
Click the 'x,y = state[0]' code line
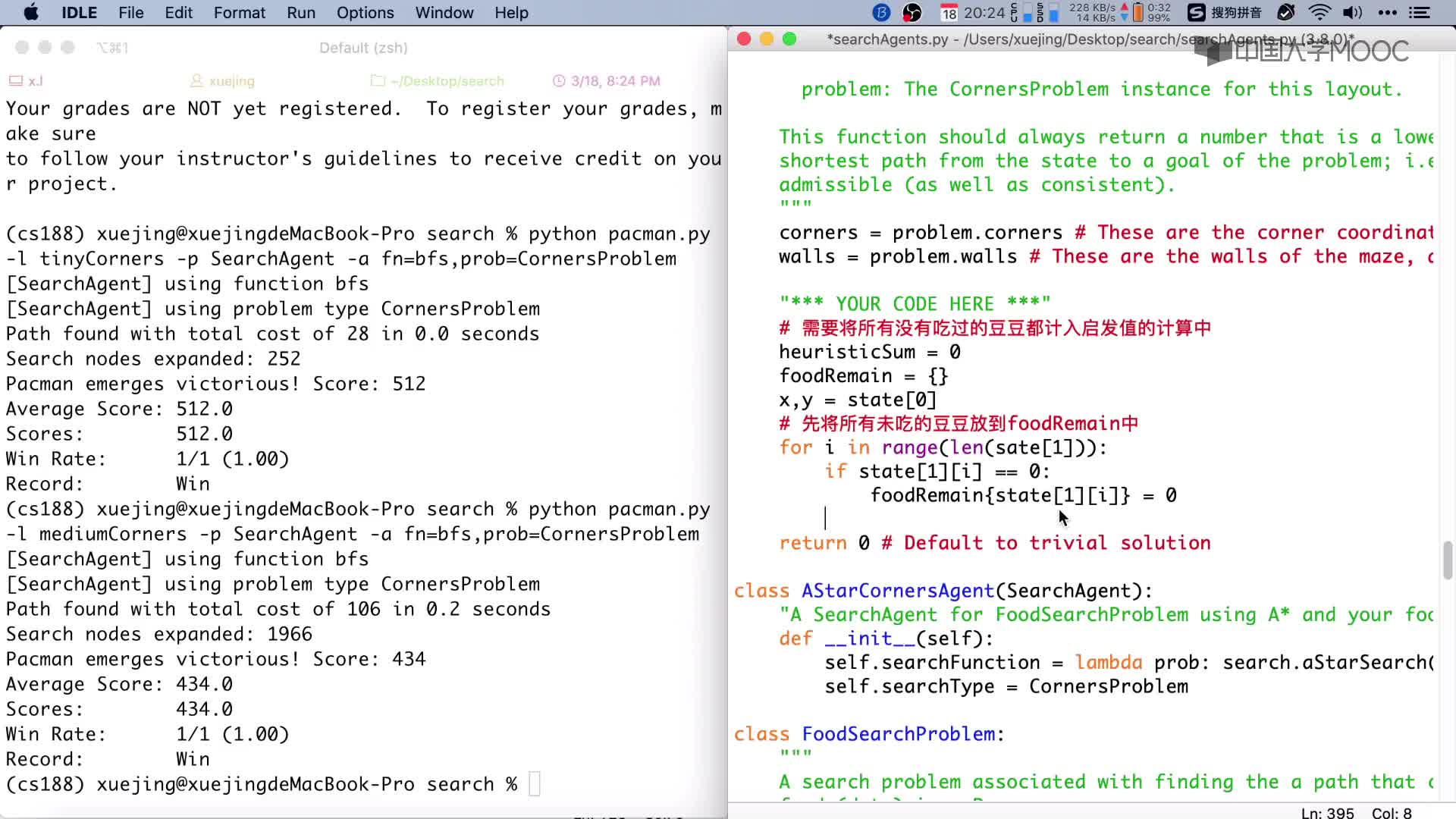tap(858, 400)
